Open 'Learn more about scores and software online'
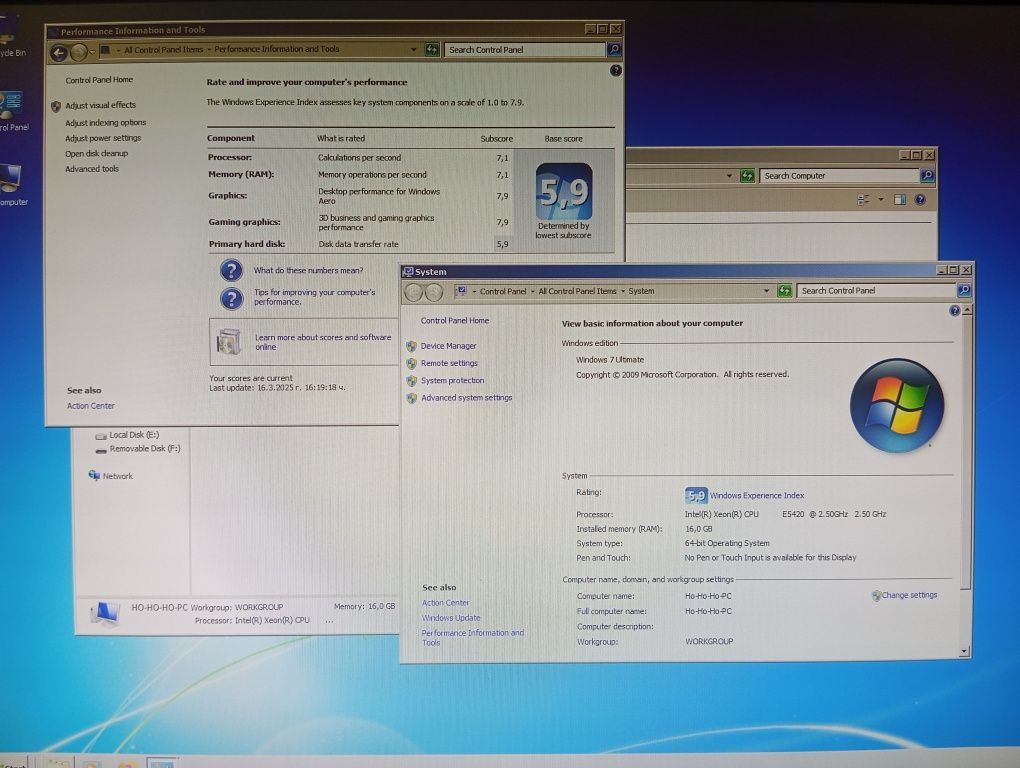1020x768 pixels. pos(323,342)
